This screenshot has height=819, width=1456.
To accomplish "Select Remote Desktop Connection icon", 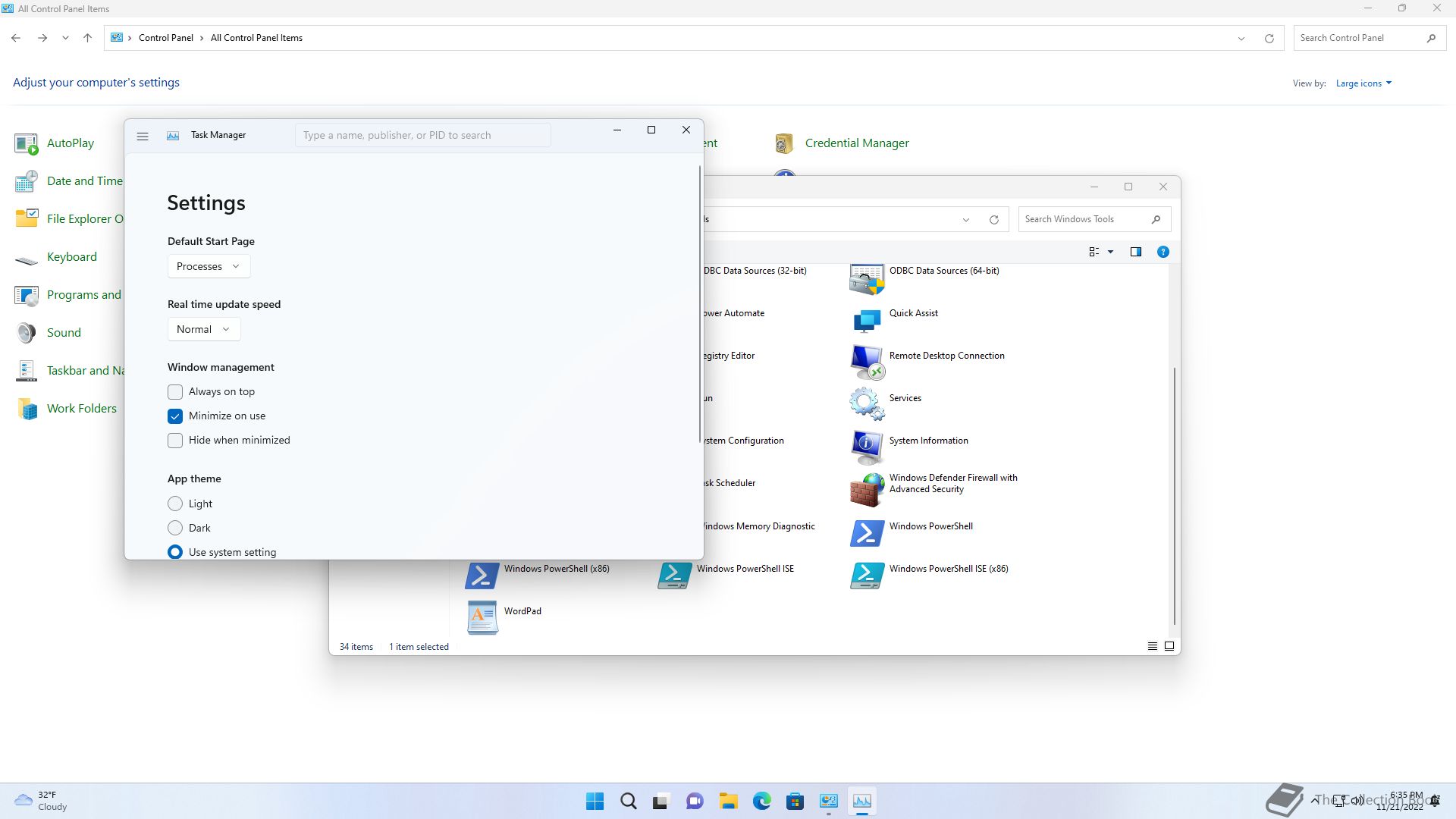I will (867, 362).
